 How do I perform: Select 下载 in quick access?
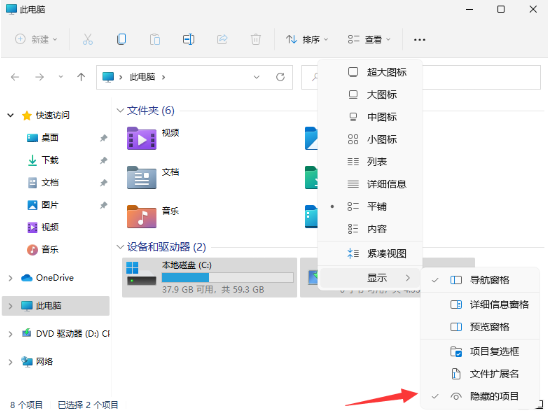[x=50, y=160]
